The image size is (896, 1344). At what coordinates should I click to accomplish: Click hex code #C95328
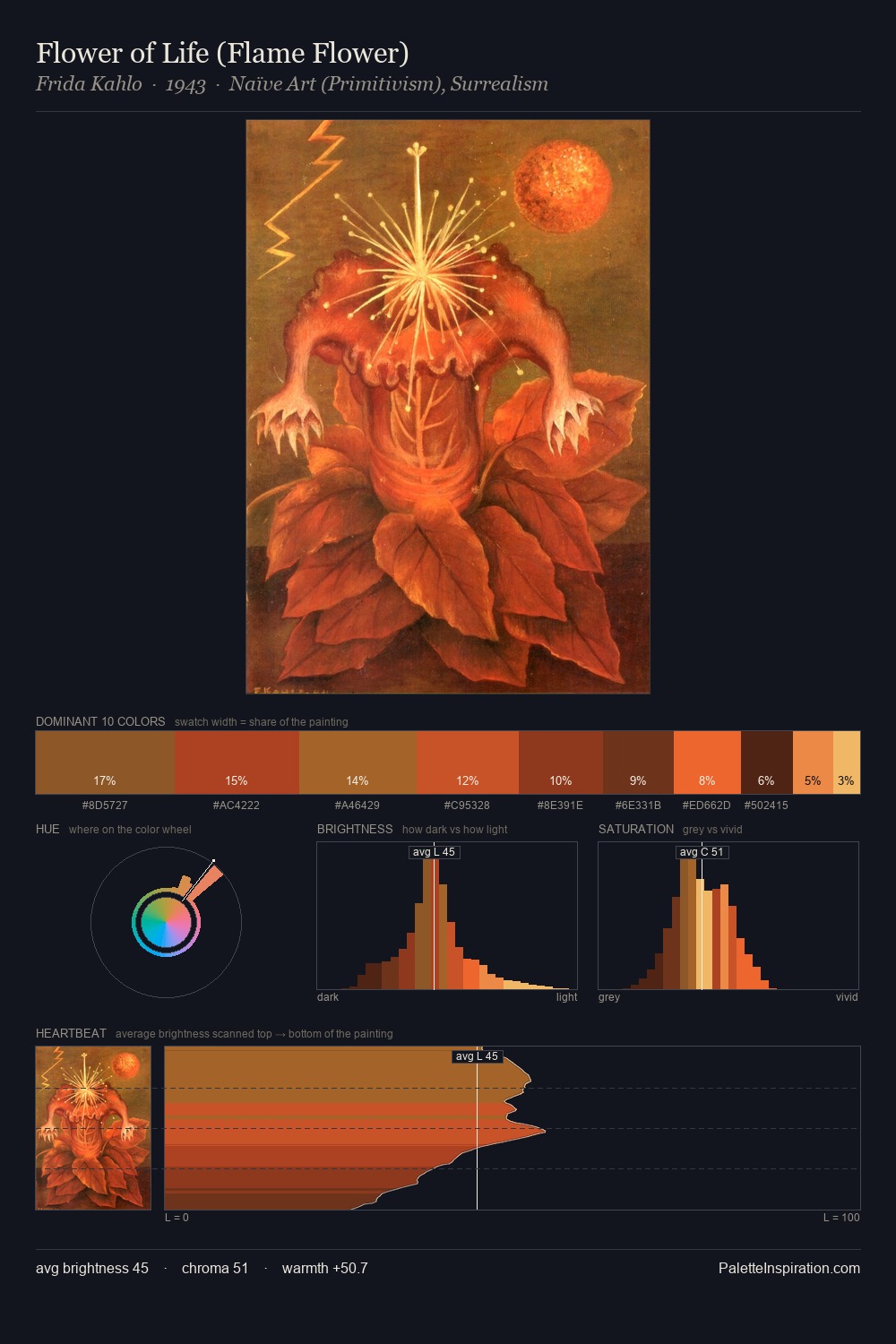[468, 806]
